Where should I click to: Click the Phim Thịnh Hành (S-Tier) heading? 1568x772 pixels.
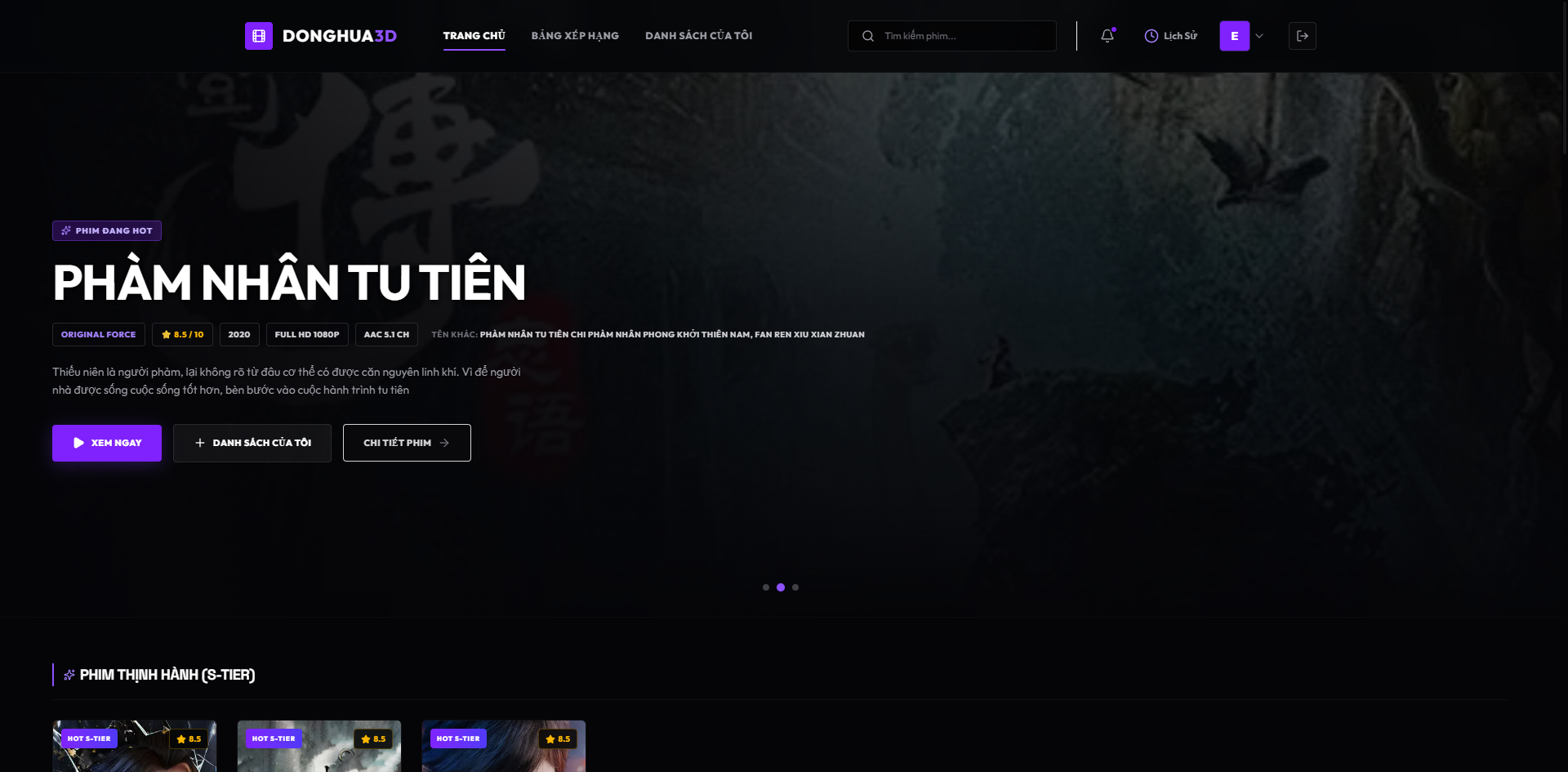coord(167,675)
